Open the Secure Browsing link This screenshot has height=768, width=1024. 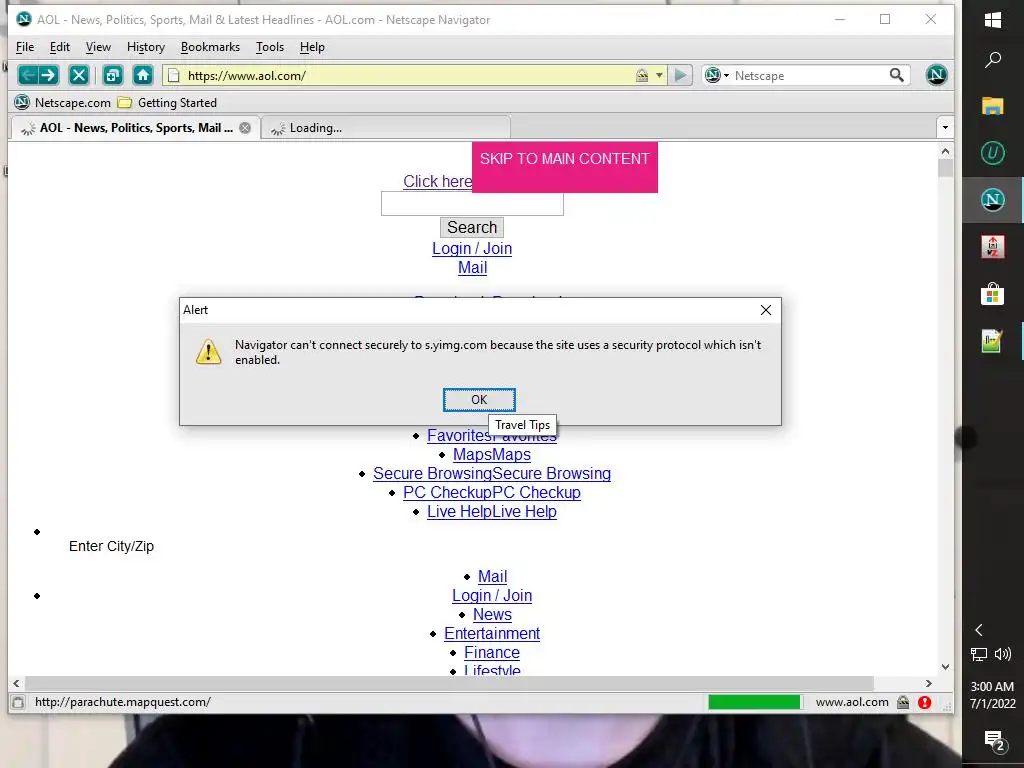pyautogui.click(x=492, y=473)
